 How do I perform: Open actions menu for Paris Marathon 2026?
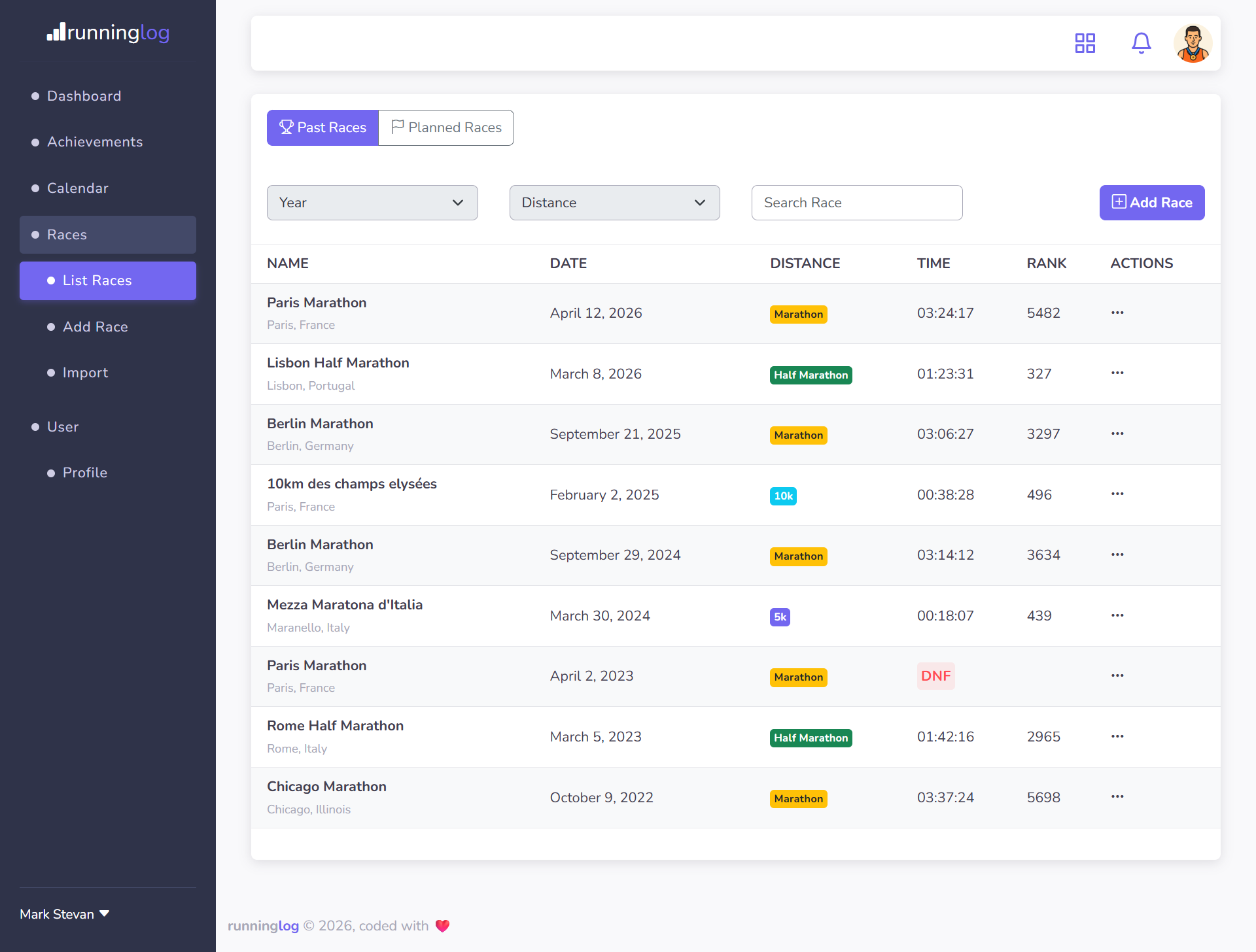click(x=1117, y=313)
